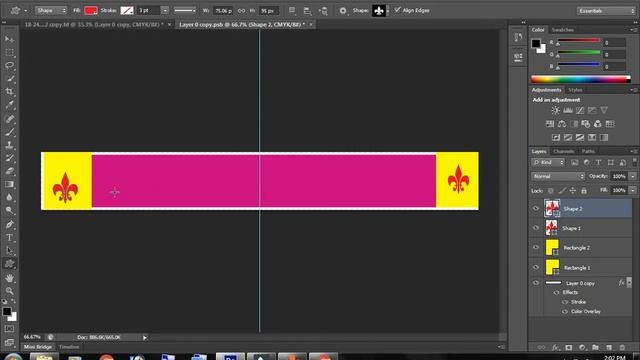
Task: Add a Color Balance adjustment
Action: pos(562,124)
